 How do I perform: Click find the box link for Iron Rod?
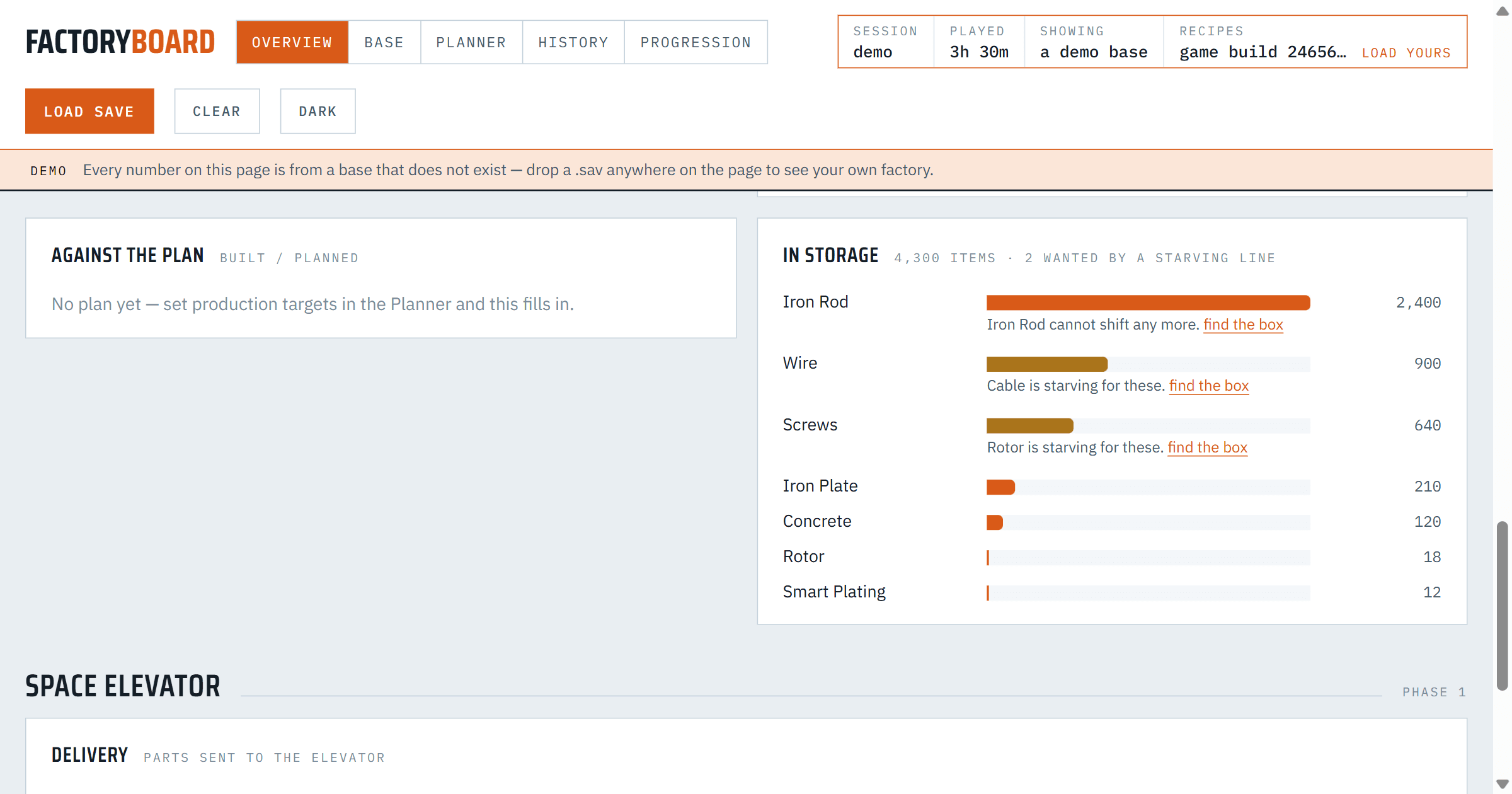pyautogui.click(x=1243, y=325)
